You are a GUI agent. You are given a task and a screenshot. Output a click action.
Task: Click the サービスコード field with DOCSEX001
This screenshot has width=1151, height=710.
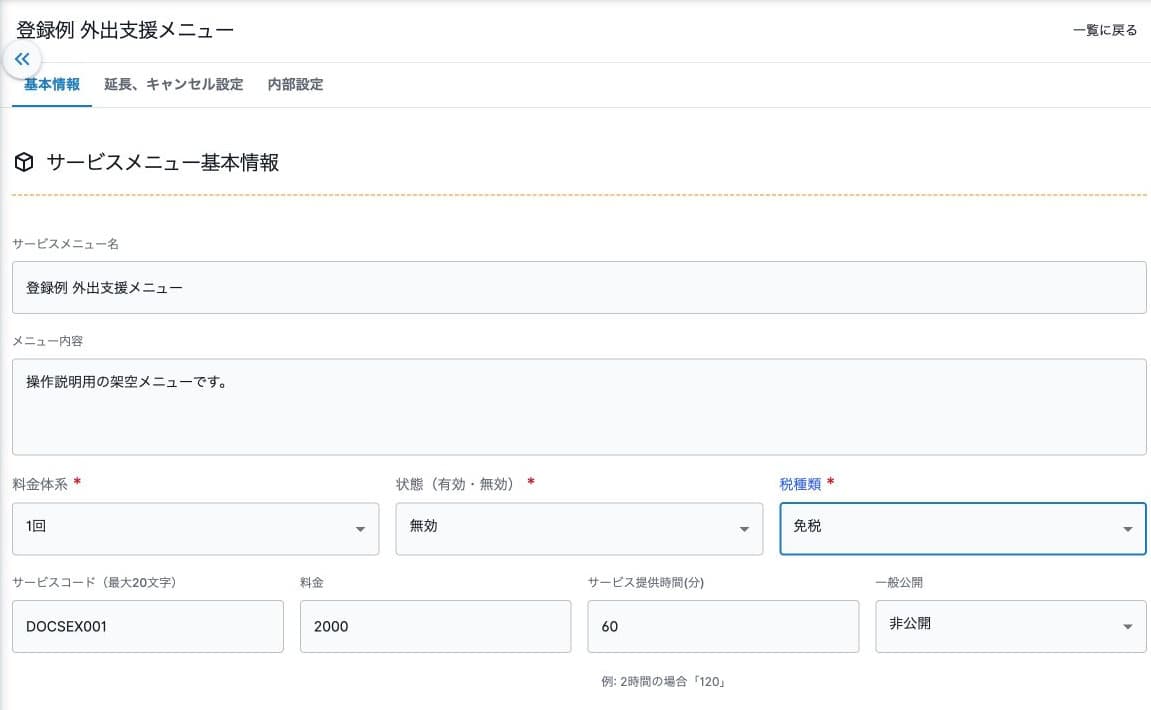(x=148, y=626)
